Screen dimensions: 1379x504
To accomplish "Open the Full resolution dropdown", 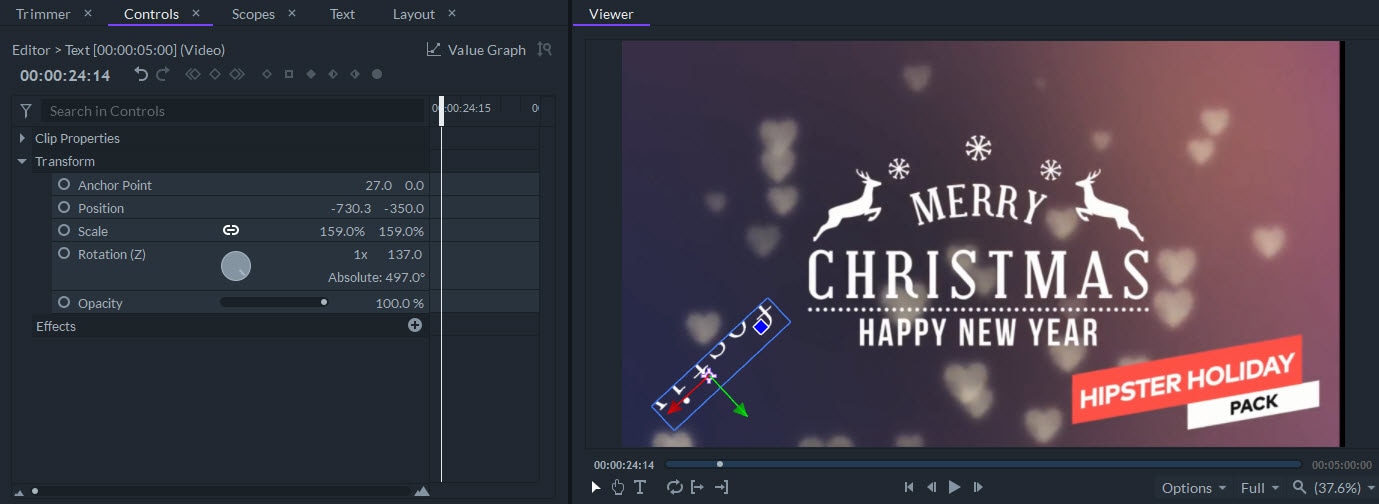I will click(x=1260, y=488).
